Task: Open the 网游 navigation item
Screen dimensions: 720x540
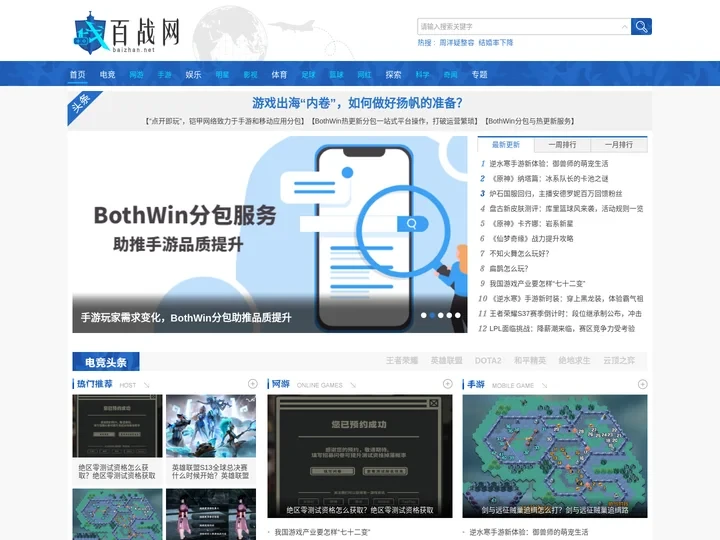Action: (136, 74)
